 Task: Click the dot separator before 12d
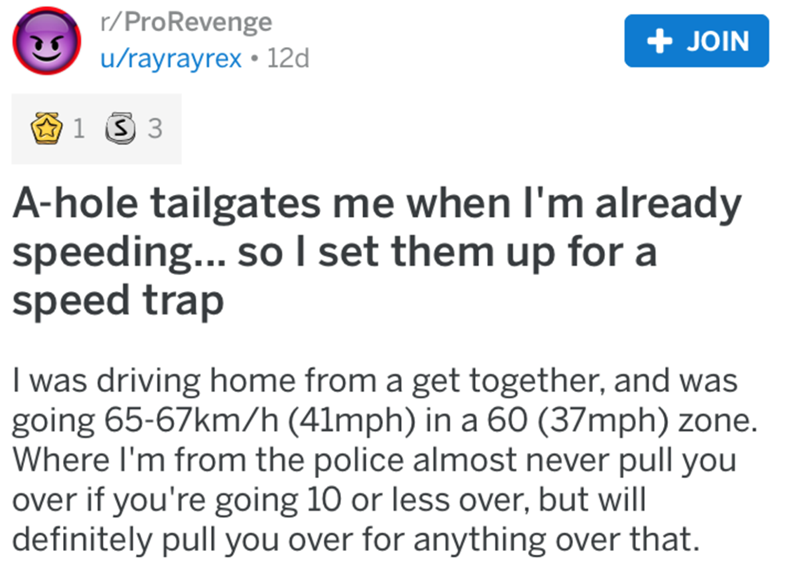coord(257,58)
